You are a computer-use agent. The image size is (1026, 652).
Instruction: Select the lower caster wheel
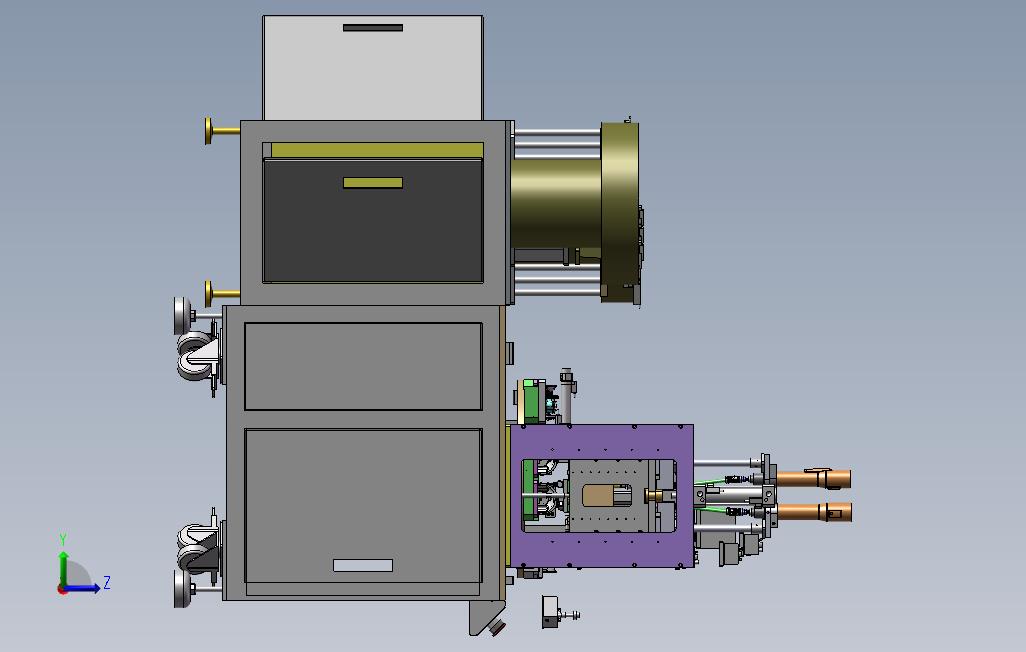click(196, 549)
